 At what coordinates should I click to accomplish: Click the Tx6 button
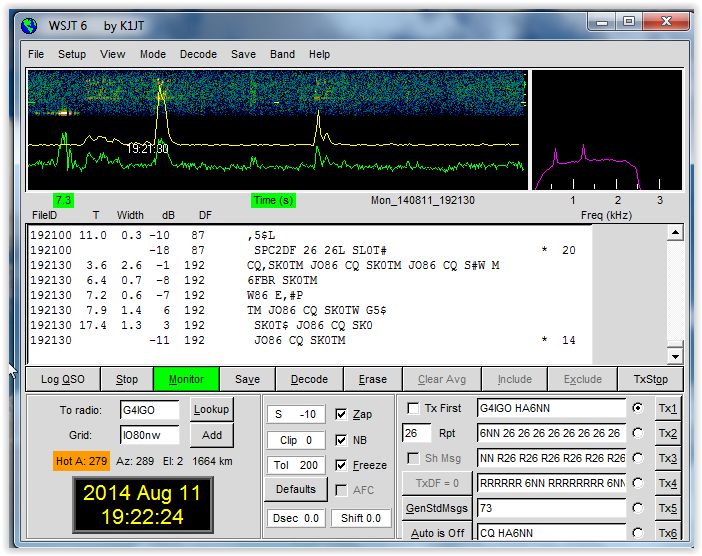point(668,532)
